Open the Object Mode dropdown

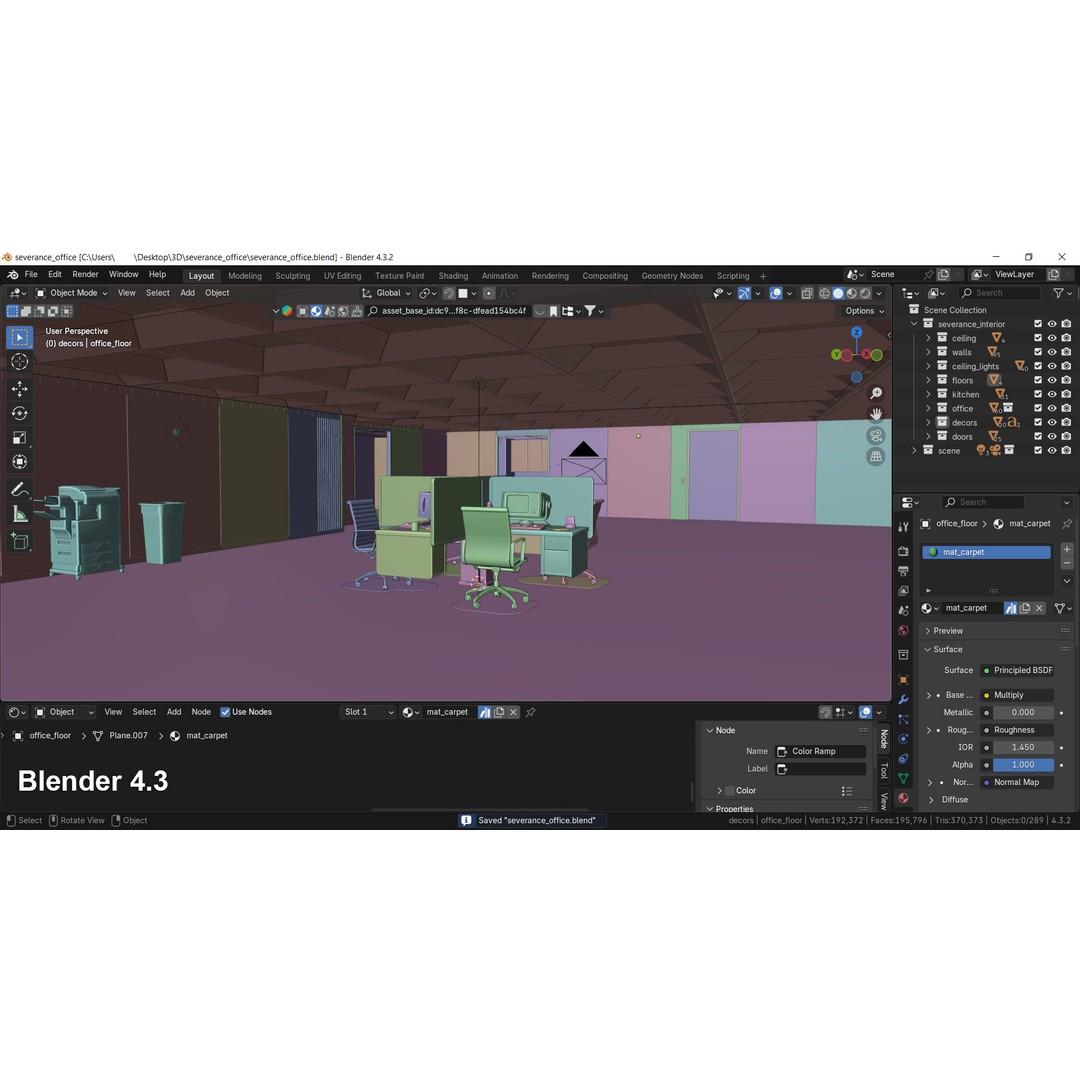pos(72,293)
